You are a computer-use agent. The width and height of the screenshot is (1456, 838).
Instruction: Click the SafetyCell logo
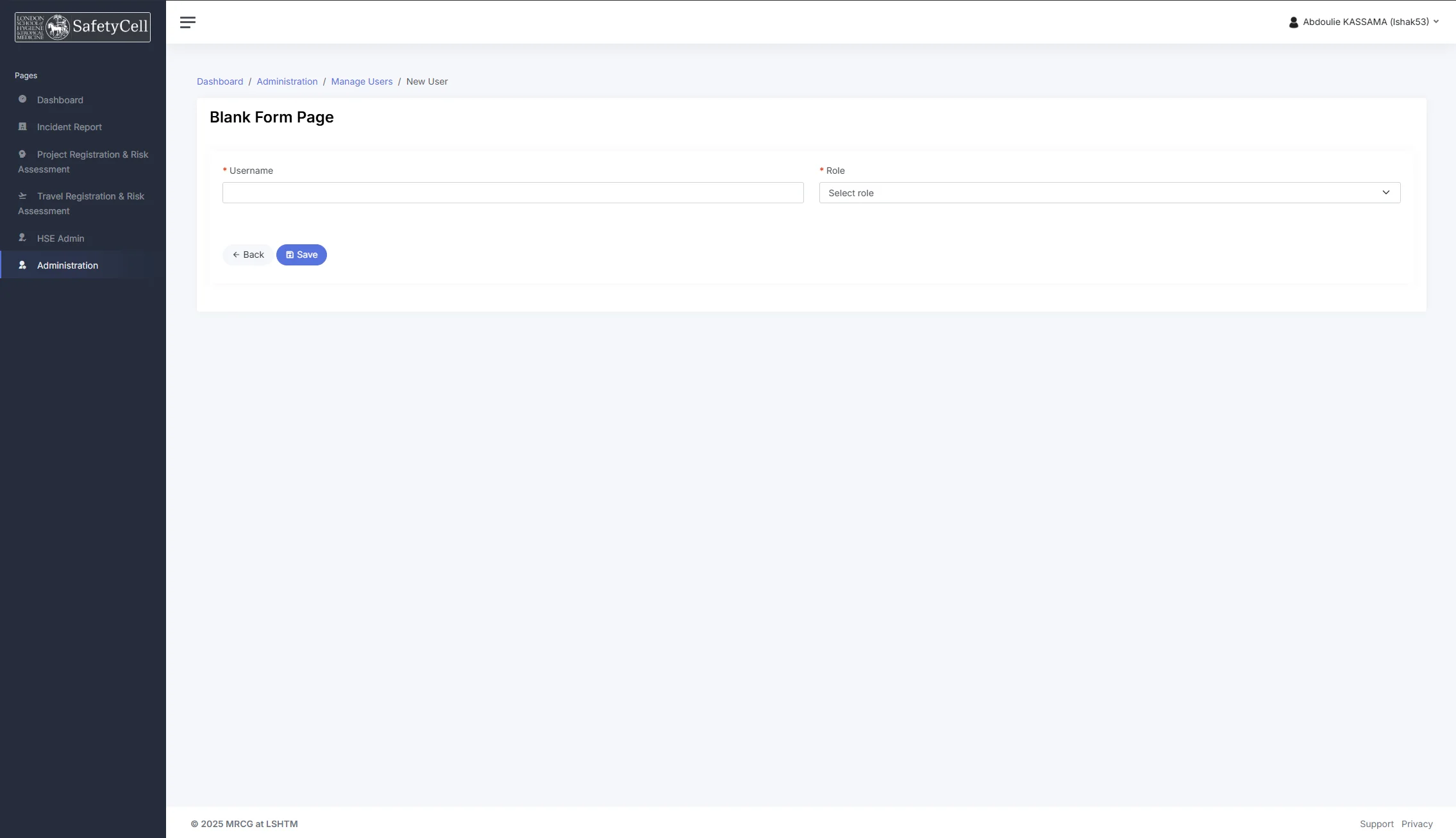tap(82, 26)
